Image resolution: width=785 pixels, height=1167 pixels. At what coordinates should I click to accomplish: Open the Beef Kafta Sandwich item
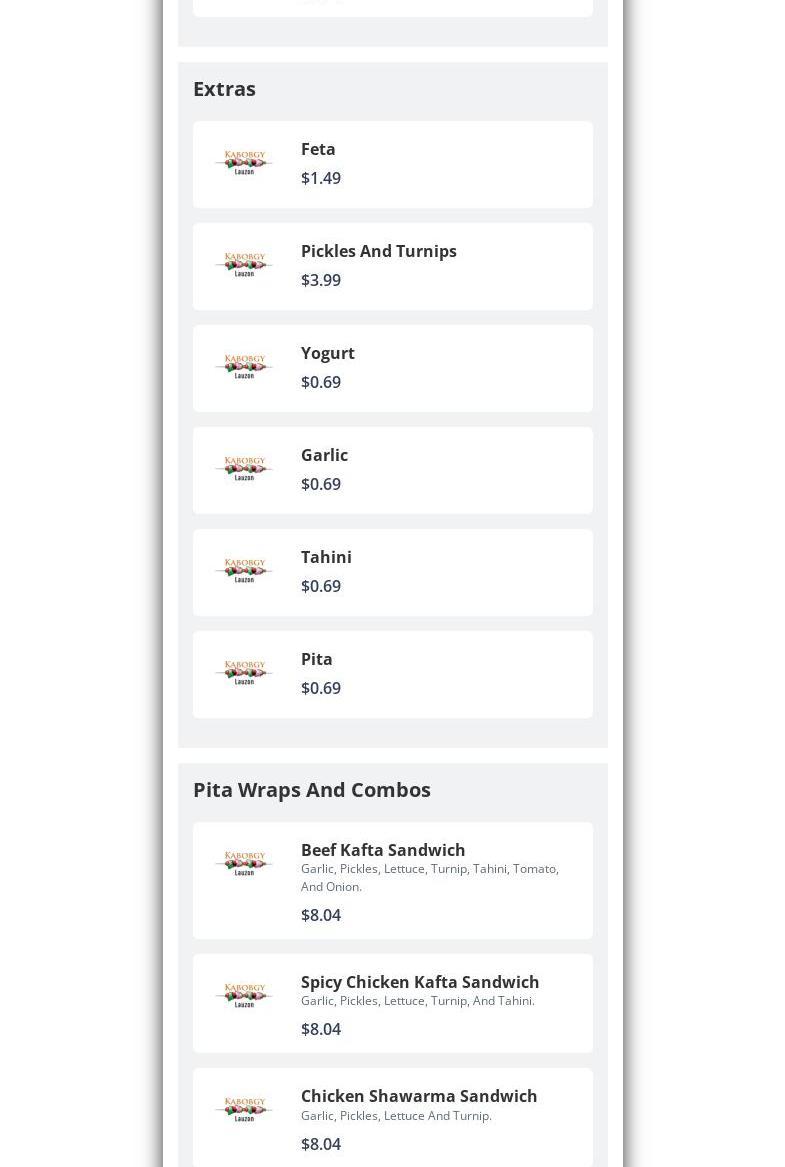coord(382,850)
